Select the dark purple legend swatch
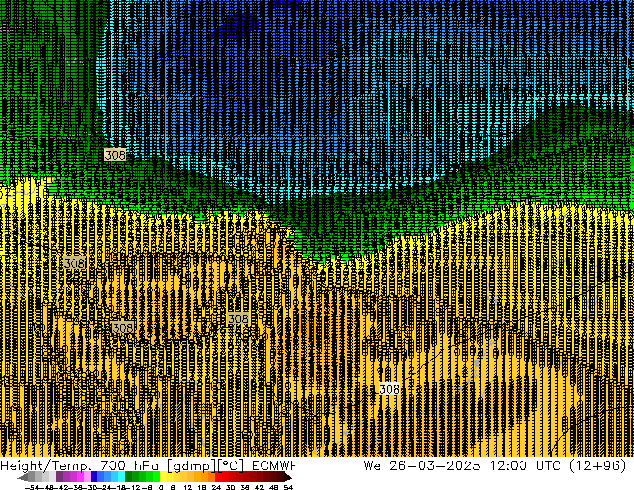 [59, 477]
